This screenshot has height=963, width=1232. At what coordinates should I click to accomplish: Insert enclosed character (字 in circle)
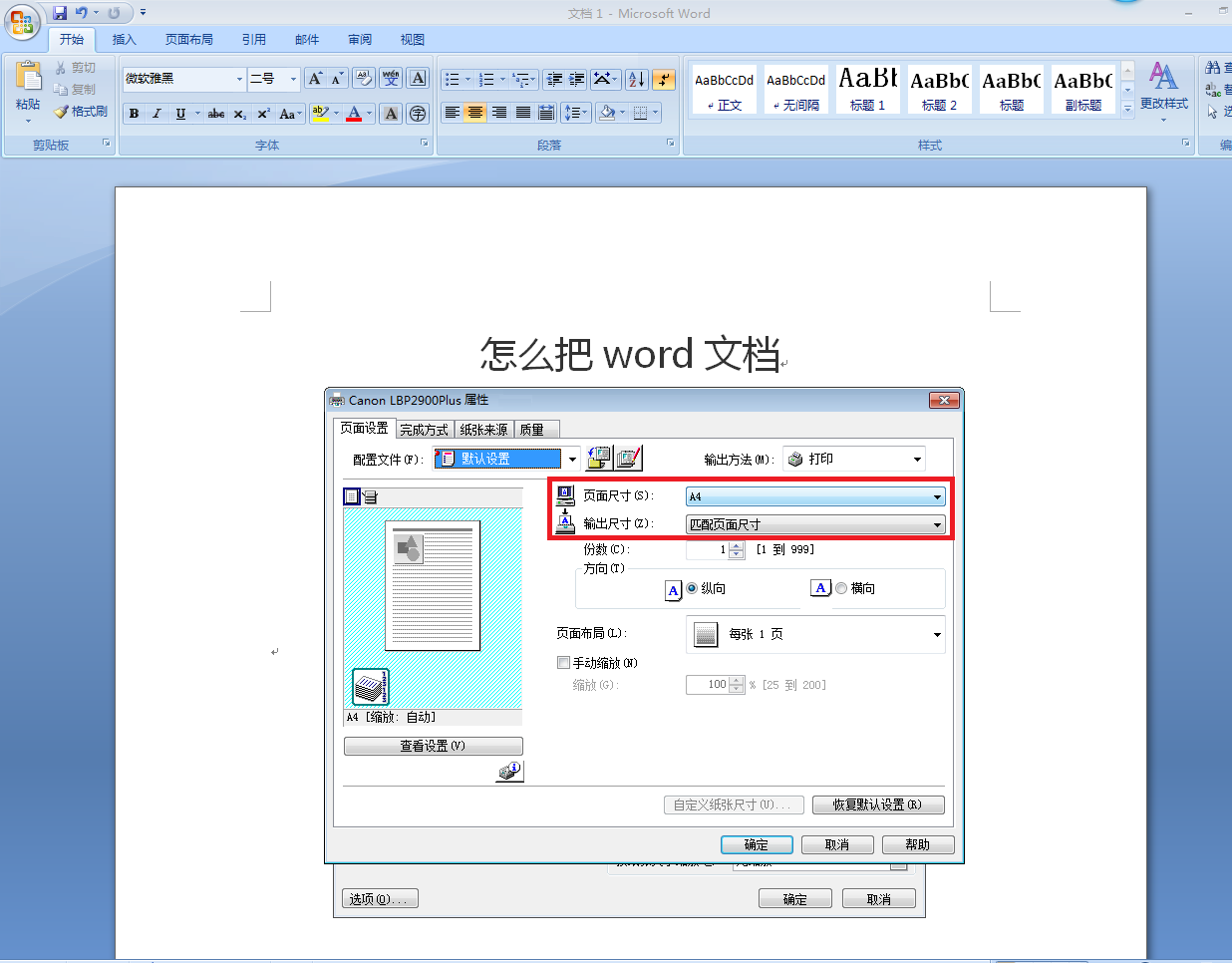coord(418,114)
